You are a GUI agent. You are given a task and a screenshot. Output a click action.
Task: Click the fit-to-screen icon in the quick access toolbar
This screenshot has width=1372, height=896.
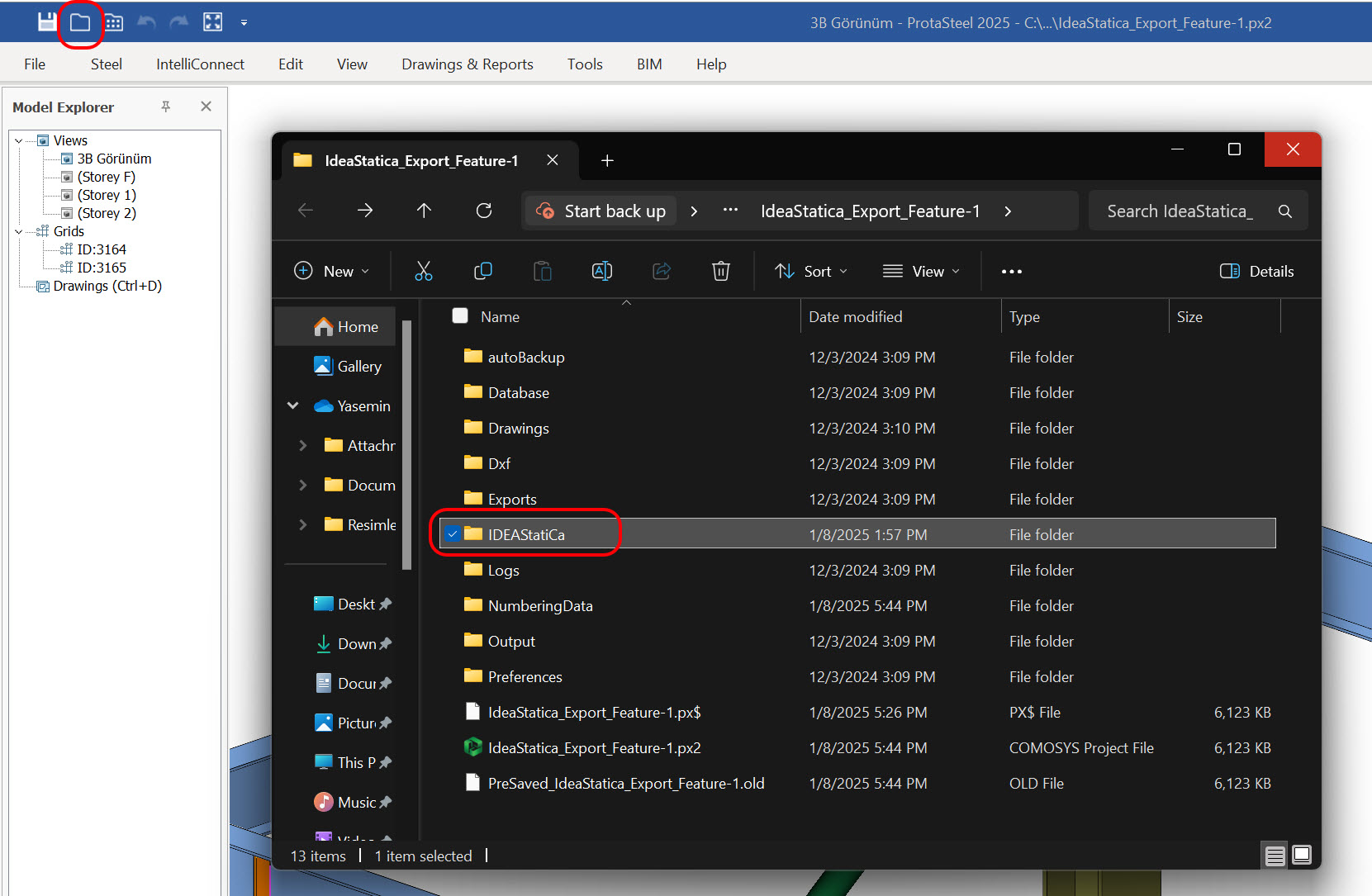213,22
